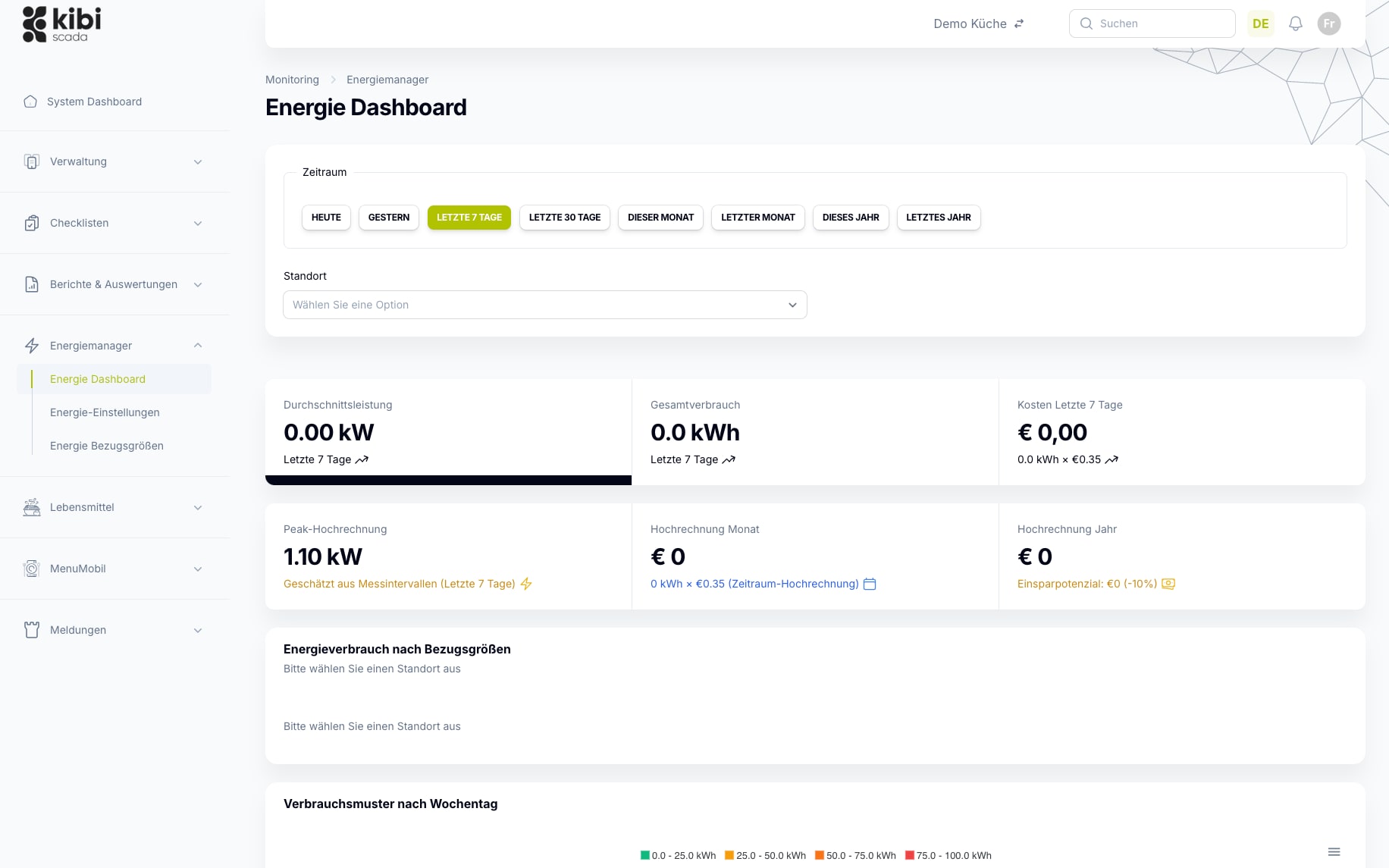Click the Verwaltung sidebar icon
The width and height of the screenshot is (1389, 868).
(32, 161)
